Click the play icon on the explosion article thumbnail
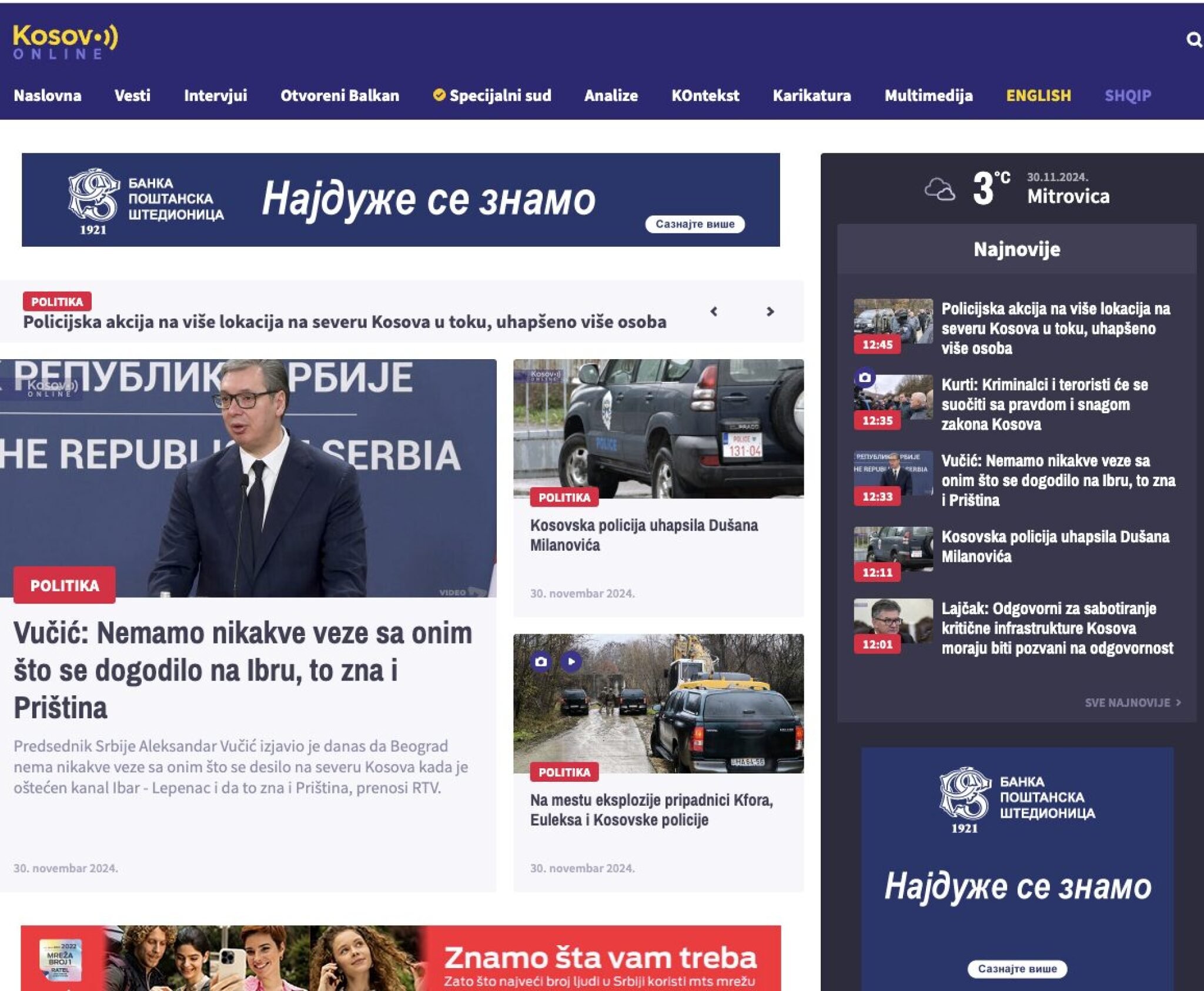Image resolution: width=1204 pixels, height=991 pixels. click(573, 662)
